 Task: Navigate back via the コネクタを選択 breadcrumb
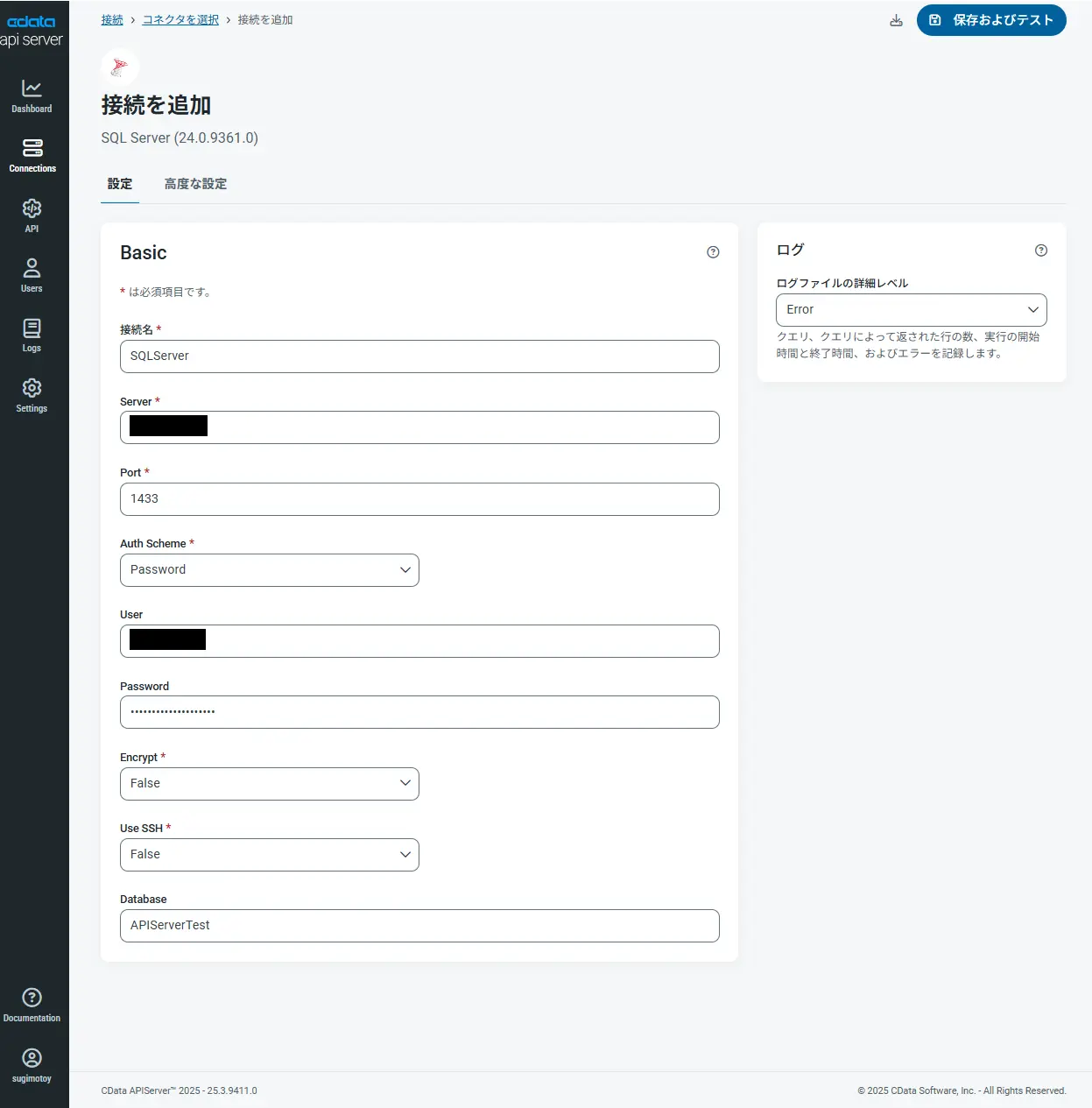180,18
